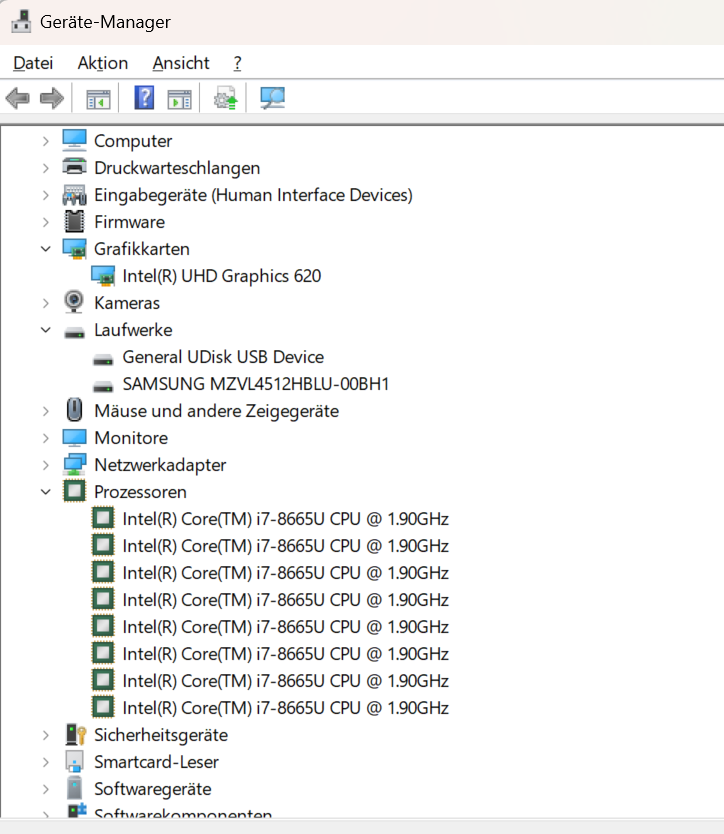Click the Eingabegeräte HID icon
The image size is (724, 834).
(74, 195)
